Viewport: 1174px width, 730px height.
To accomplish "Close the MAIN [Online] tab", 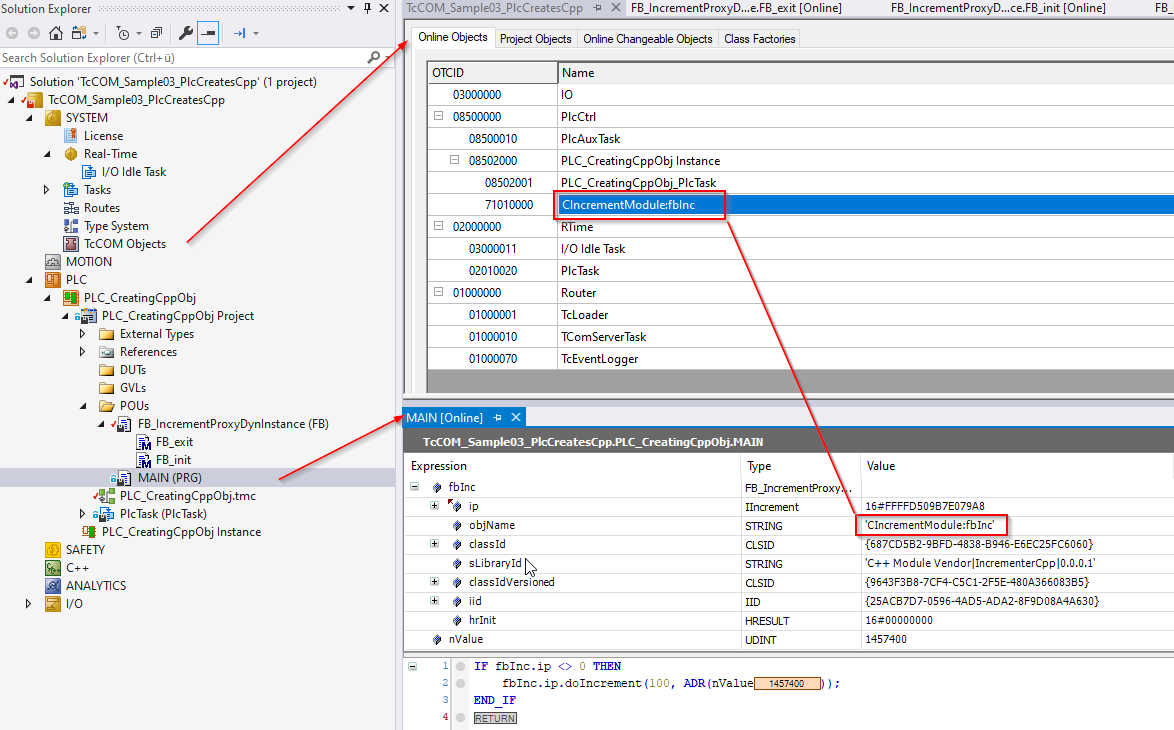I will [x=516, y=417].
